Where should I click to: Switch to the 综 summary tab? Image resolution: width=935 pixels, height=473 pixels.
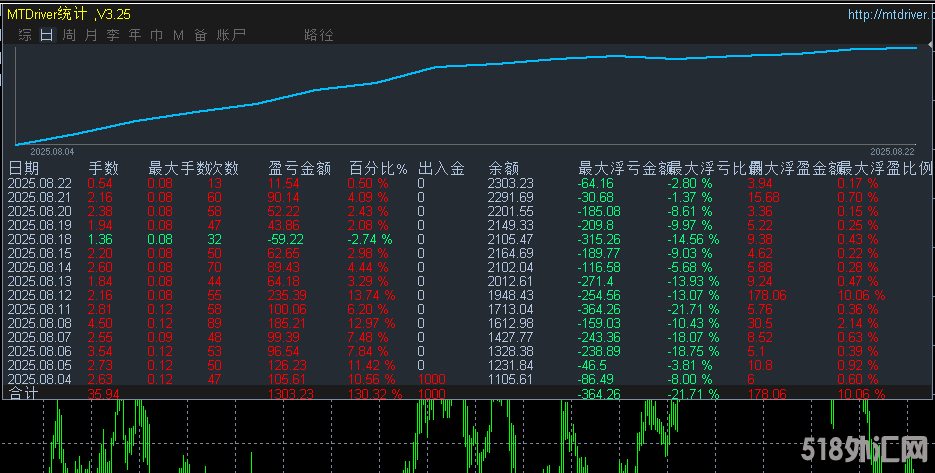pyautogui.click(x=25, y=35)
